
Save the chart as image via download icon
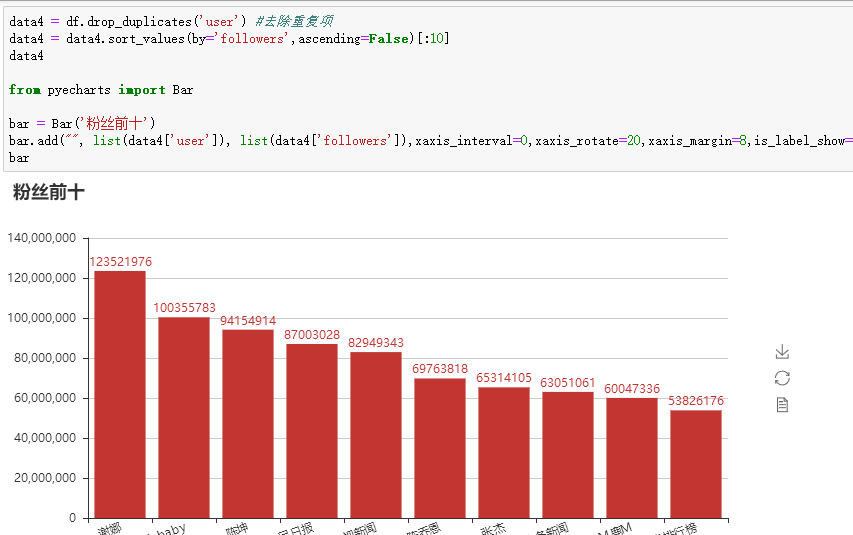[x=782, y=352]
